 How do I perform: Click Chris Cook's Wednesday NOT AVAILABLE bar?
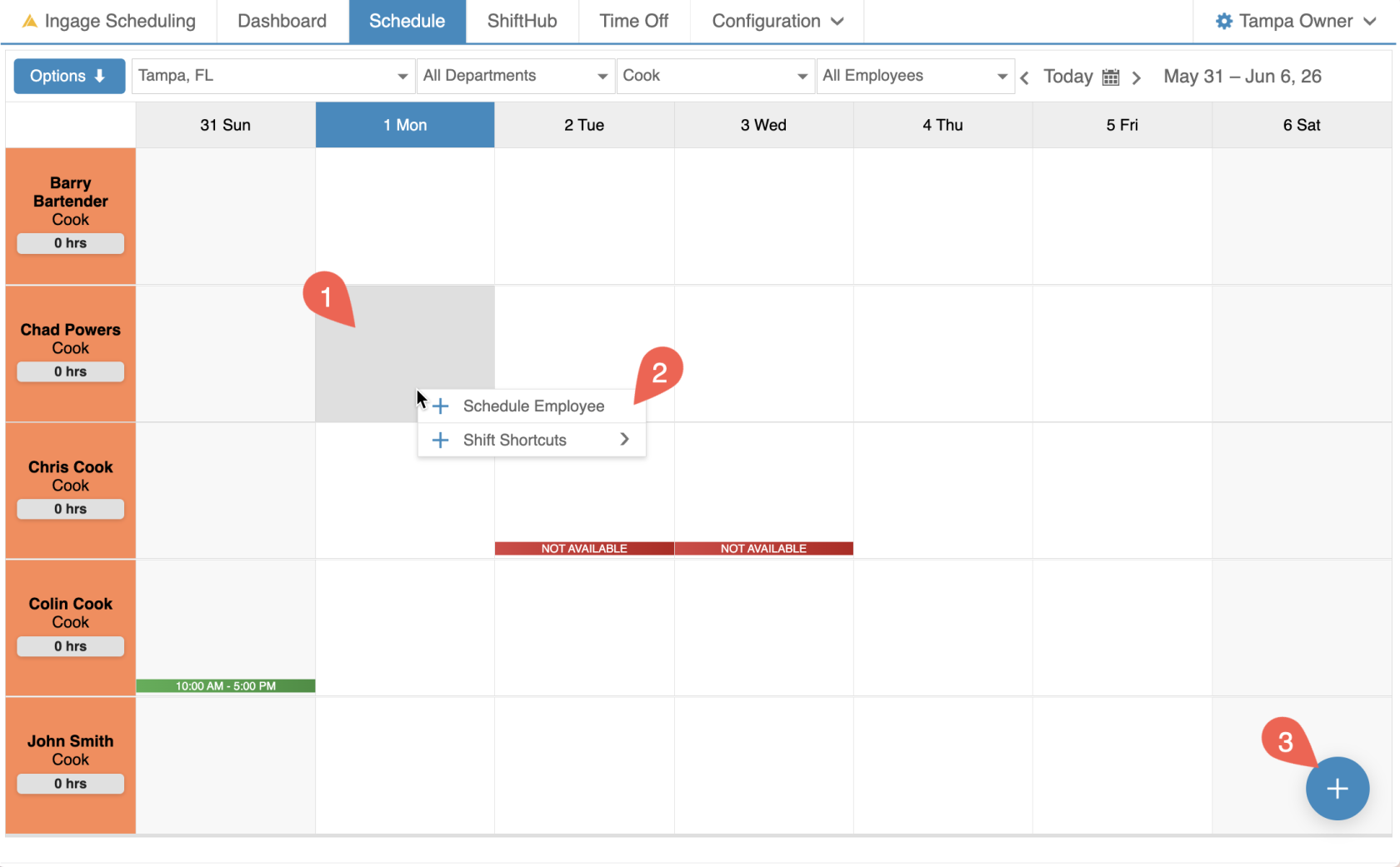[763, 549]
